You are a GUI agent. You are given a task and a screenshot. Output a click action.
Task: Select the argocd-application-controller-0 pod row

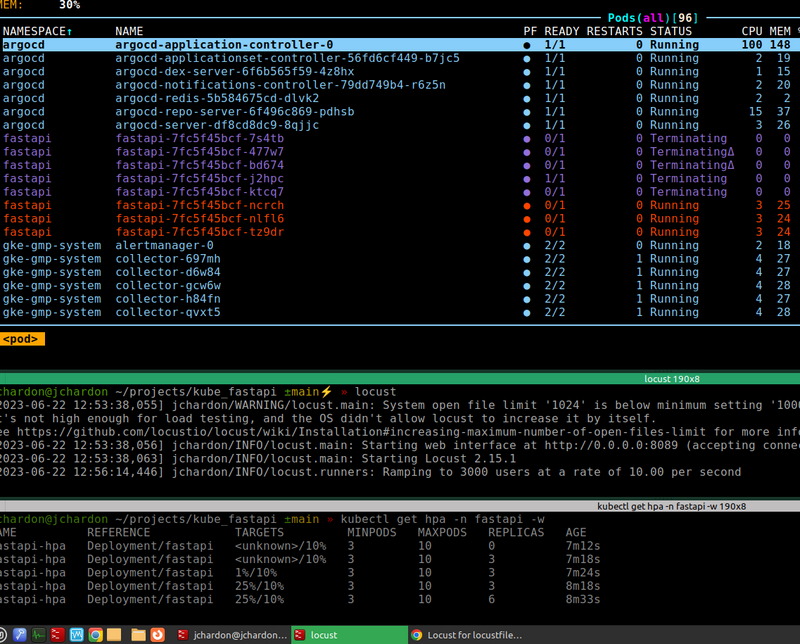(x=400, y=44)
